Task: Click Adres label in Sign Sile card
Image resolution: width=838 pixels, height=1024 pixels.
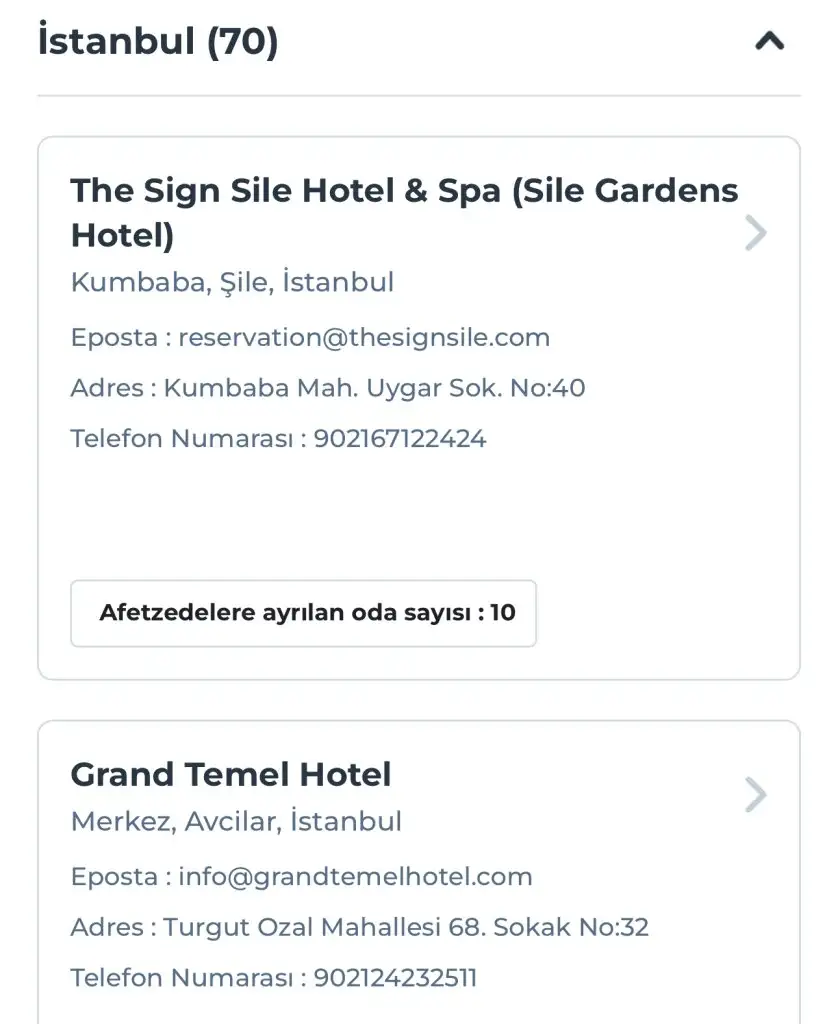Action: click(x=106, y=387)
